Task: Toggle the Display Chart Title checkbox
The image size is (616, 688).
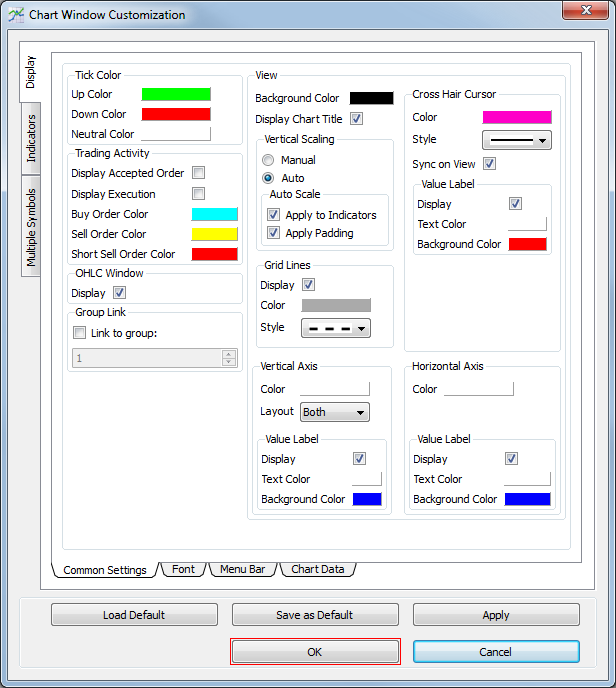Action: [357, 119]
